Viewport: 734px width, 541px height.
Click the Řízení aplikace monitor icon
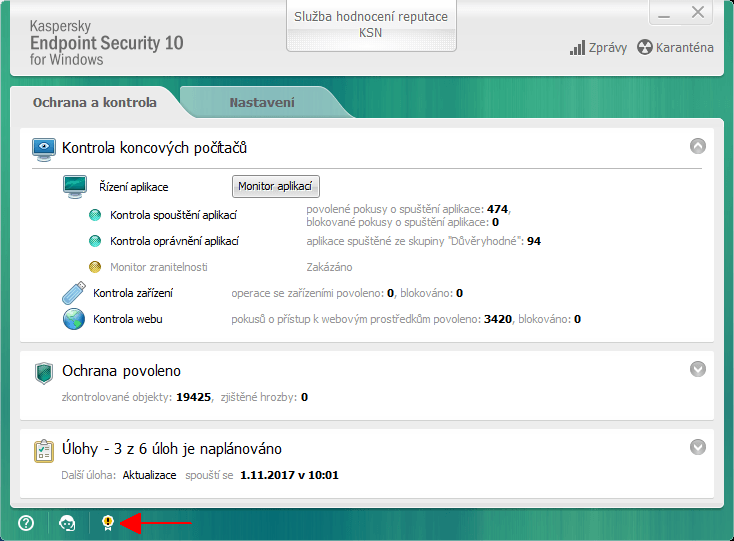coord(75,187)
